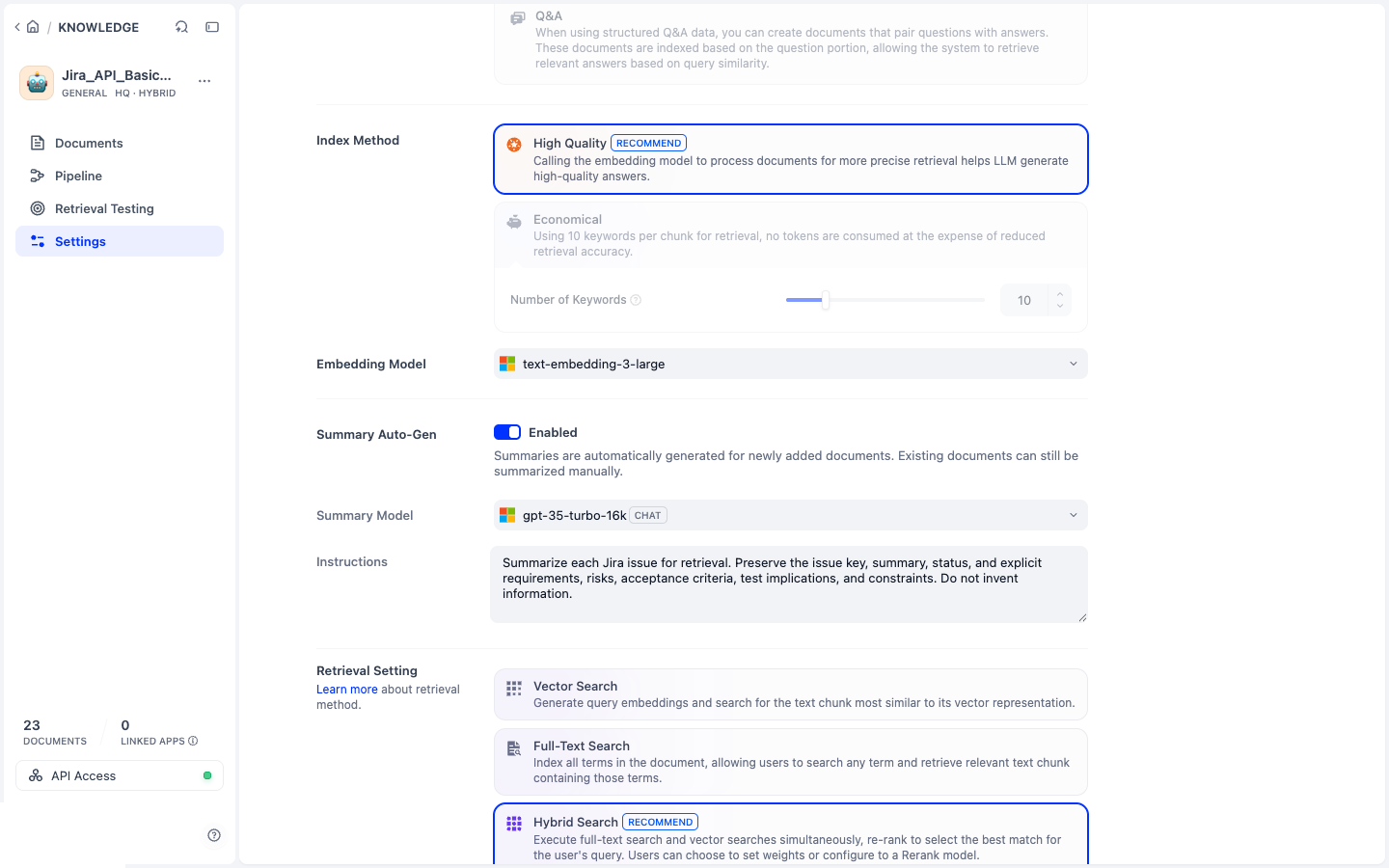Image resolution: width=1389 pixels, height=868 pixels.
Task: Select Full-Text Search retrieval option
Action: tap(791, 762)
